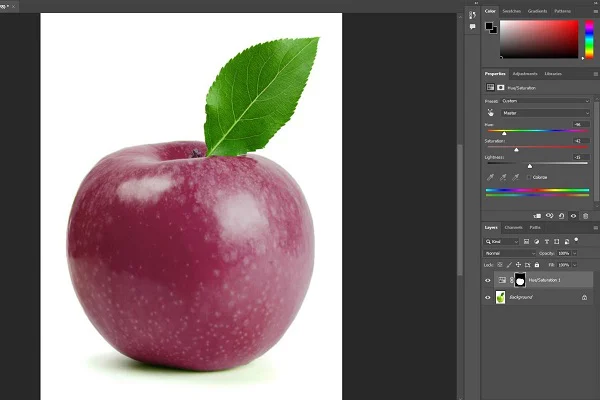Switch to the Channels tab

tap(513, 228)
